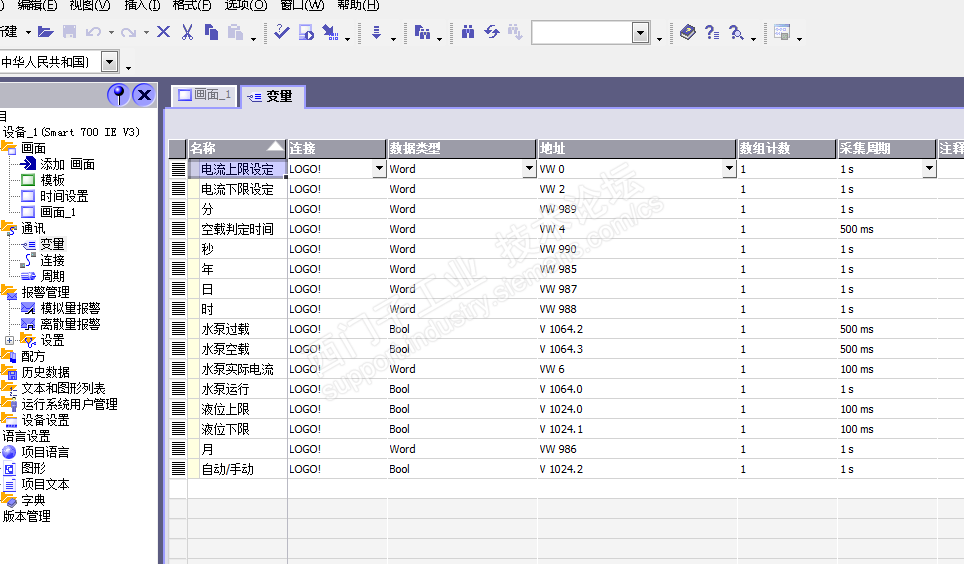Sort table by 名称 column header
The height and width of the screenshot is (564, 964).
[x=237, y=148]
